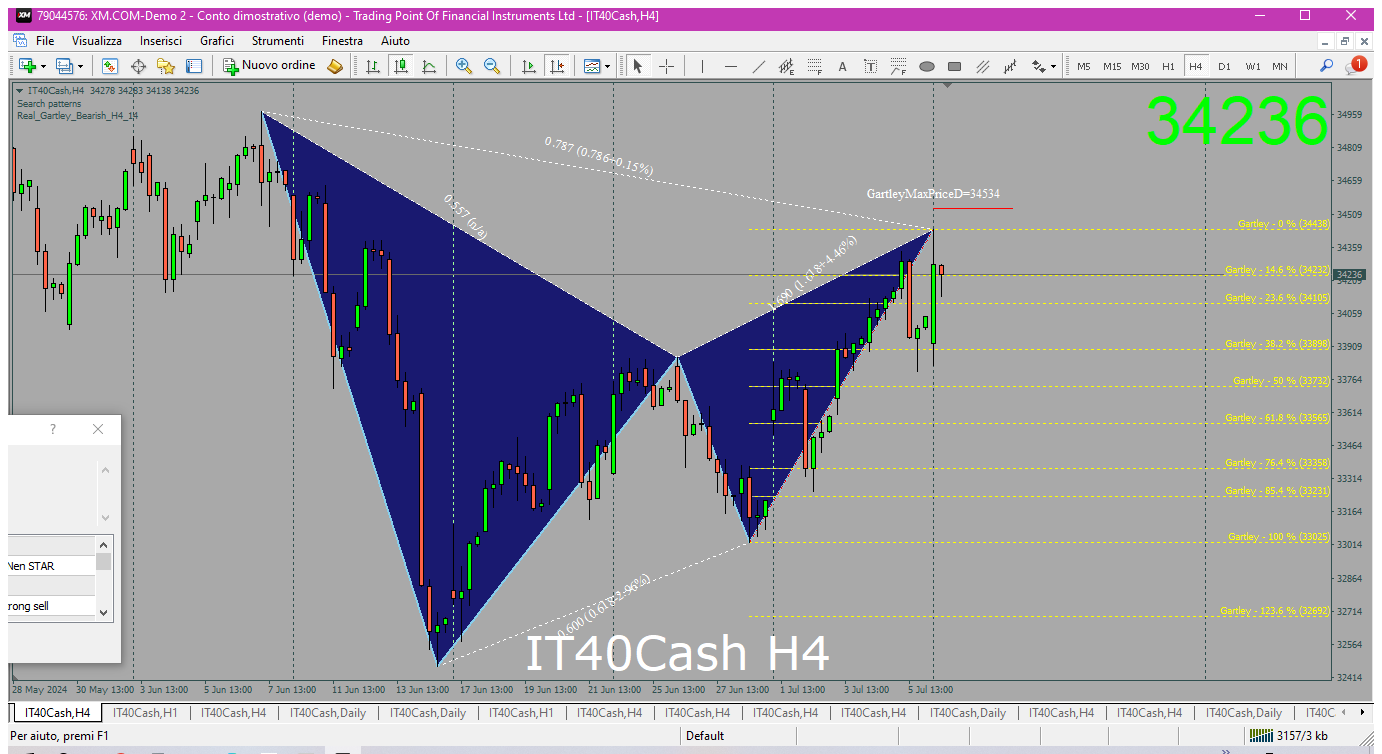Zoom out of the chart
Screen dimensions: 1382x754
[492, 66]
